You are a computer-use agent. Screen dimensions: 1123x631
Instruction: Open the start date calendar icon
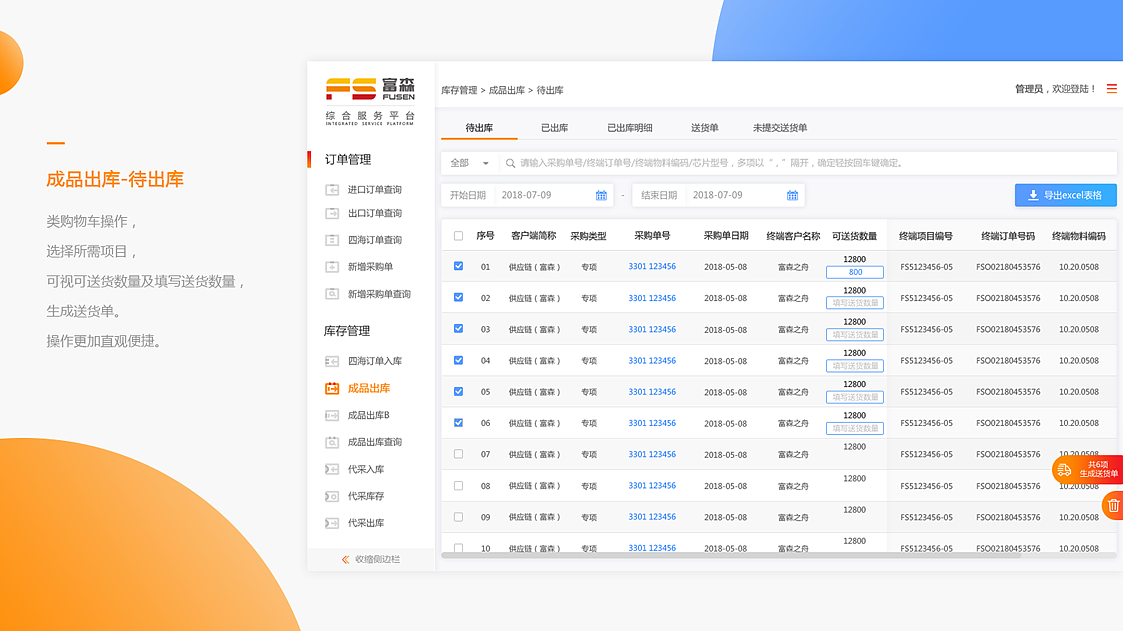click(x=602, y=195)
